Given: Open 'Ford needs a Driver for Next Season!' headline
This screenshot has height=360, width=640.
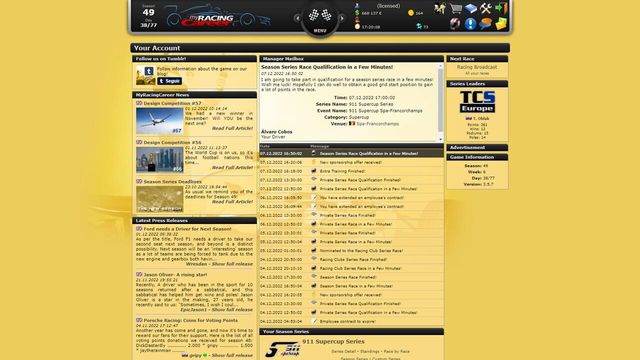Looking at the screenshot, I should [187, 229].
